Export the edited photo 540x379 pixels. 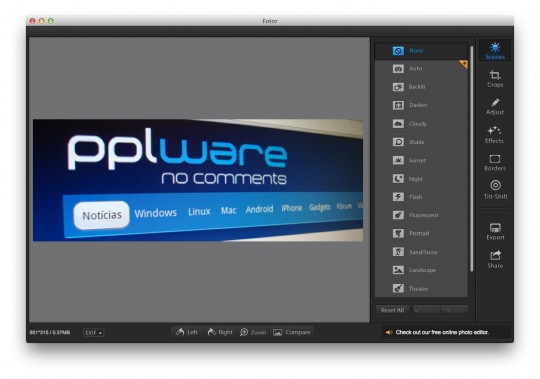point(495,231)
